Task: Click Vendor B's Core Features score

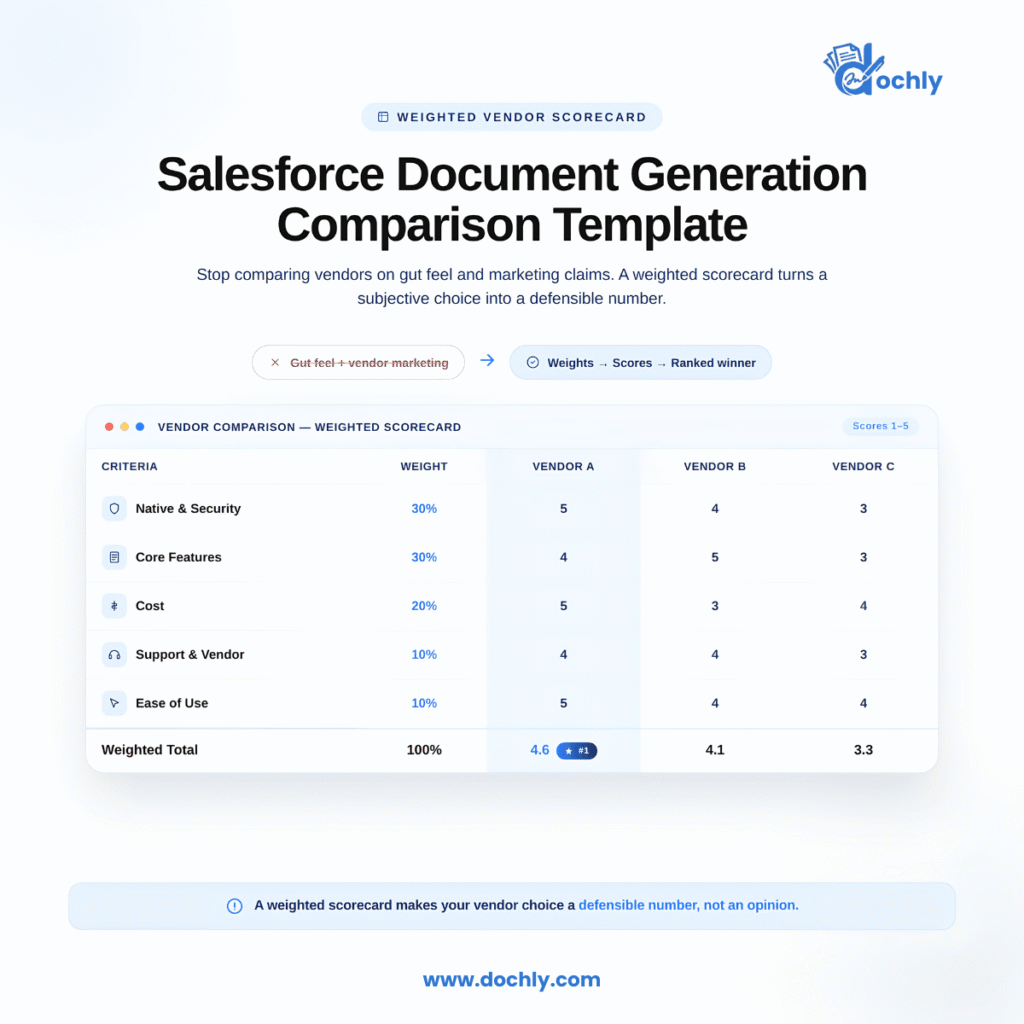Action: click(x=715, y=557)
